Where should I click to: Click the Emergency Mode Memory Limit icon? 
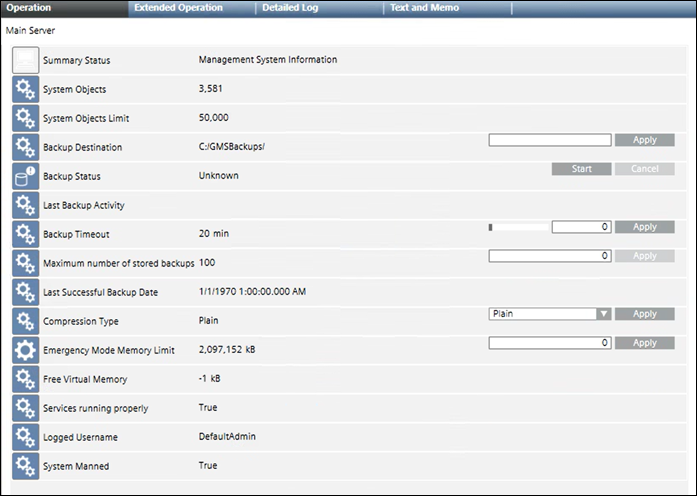coord(25,350)
